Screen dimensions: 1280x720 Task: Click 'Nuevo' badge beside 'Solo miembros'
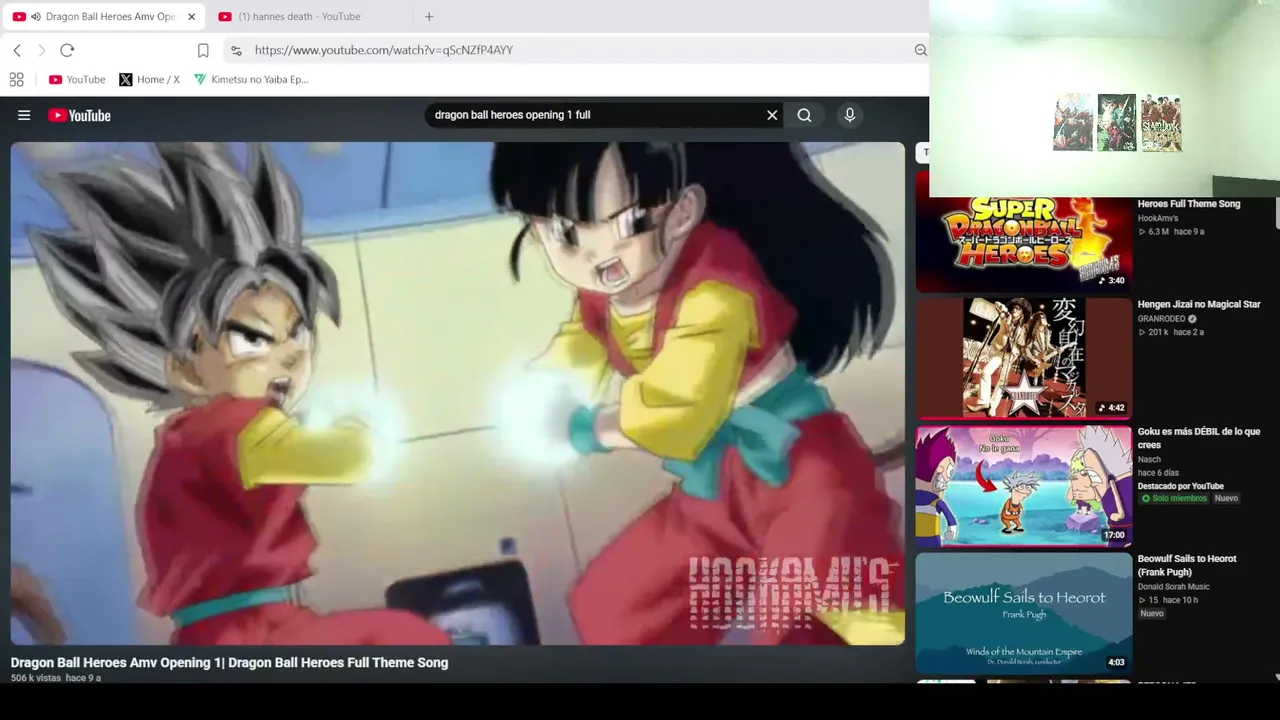tap(1226, 498)
